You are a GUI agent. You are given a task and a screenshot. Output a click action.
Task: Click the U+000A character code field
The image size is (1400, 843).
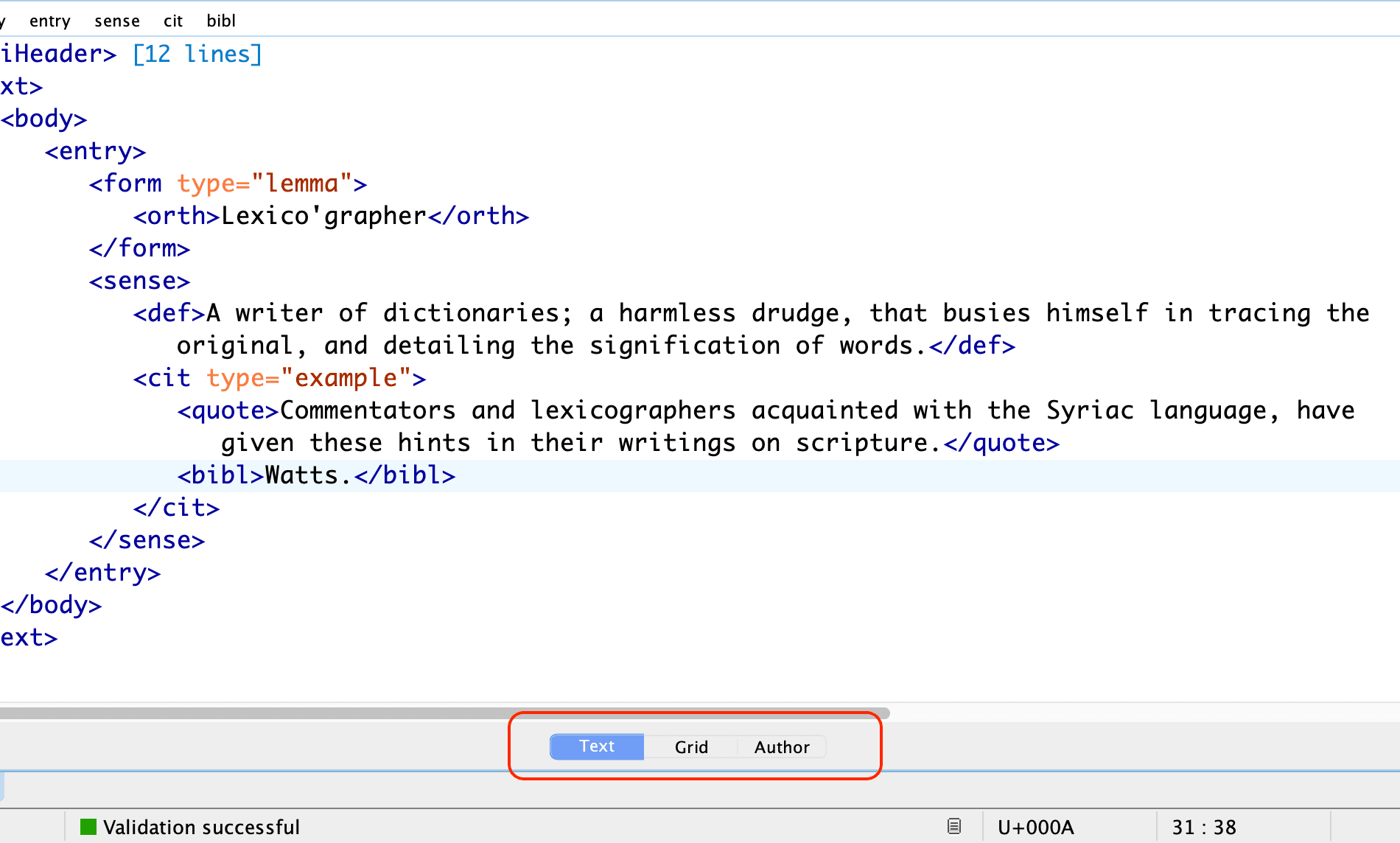tap(1035, 827)
